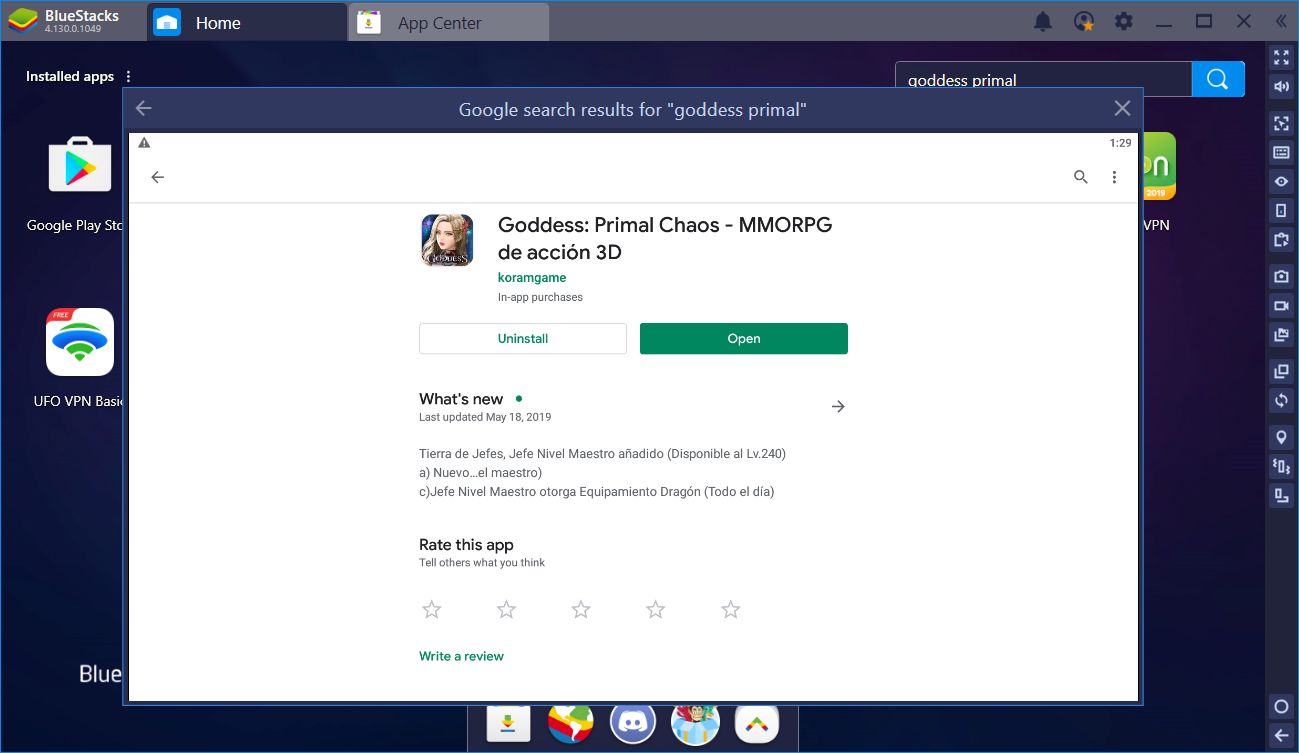Open the monkey gift dock icon
Viewport: 1299px width, 753px height.
click(x=694, y=723)
